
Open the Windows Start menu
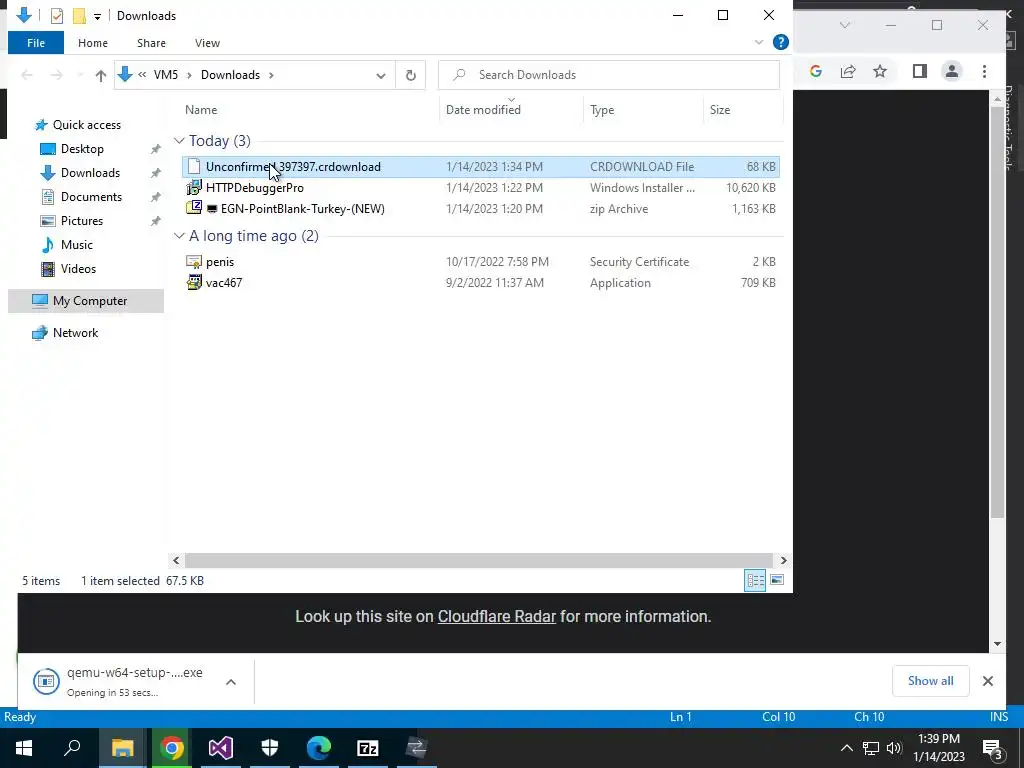(x=24, y=748)
